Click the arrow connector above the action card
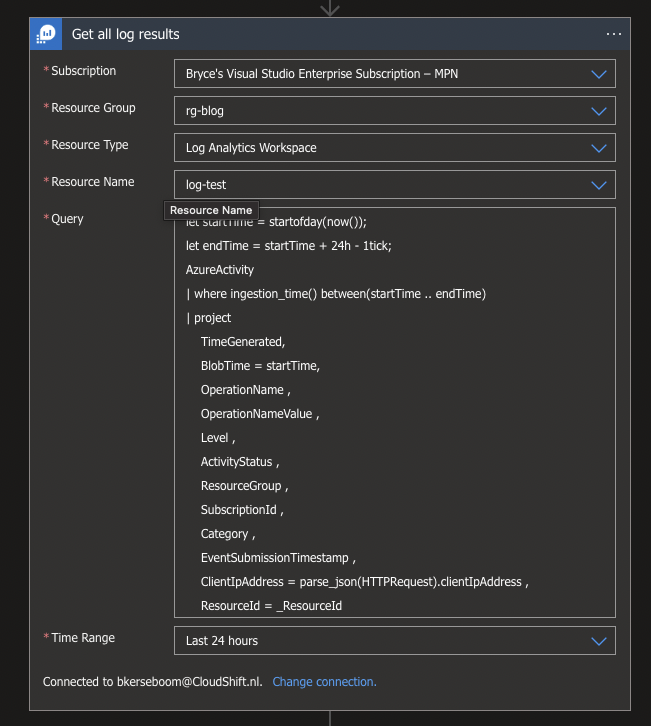 click(330, 8)
